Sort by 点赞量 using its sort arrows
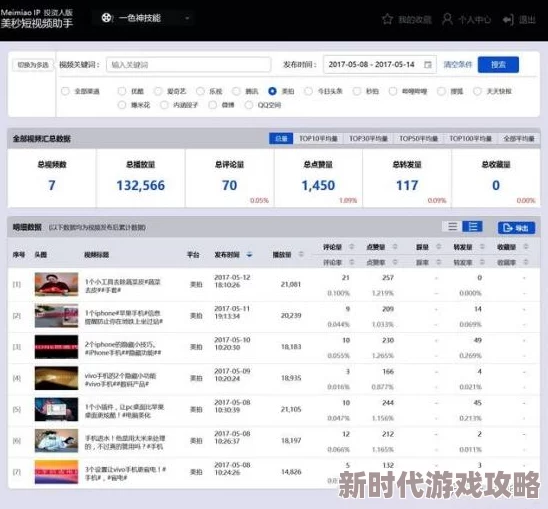 point(395,247)
